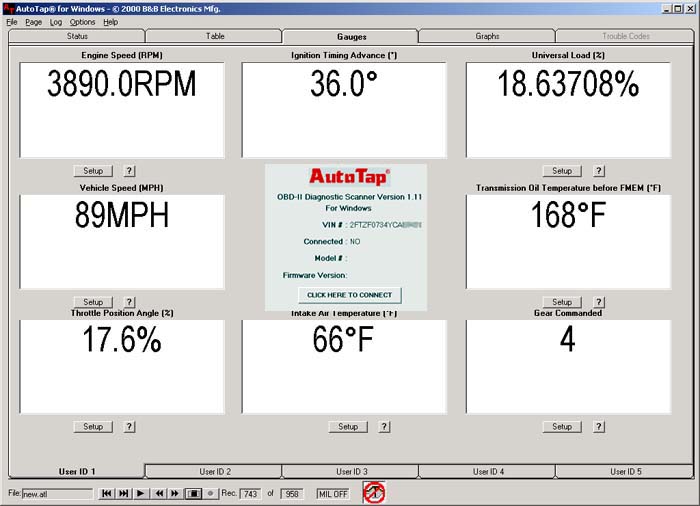
Task: Switch to the Graphs tab
Action: point(487,36)
